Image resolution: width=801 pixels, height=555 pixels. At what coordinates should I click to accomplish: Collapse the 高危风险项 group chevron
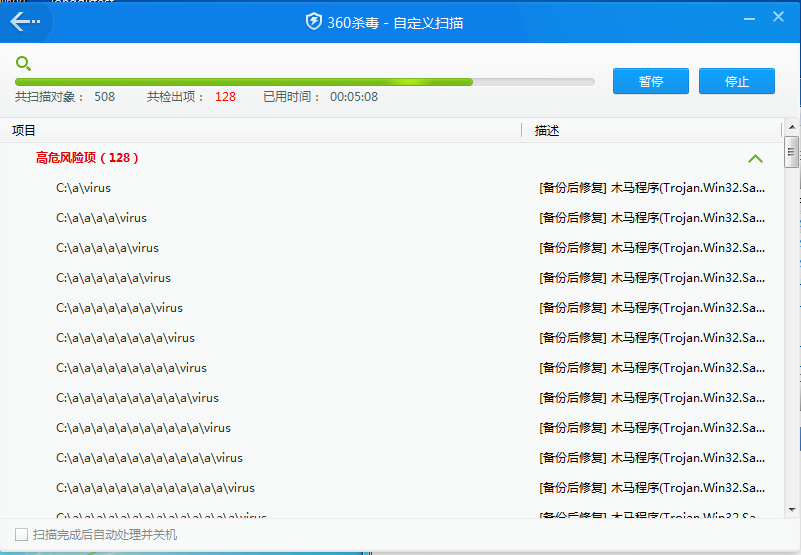coord(755,158)
